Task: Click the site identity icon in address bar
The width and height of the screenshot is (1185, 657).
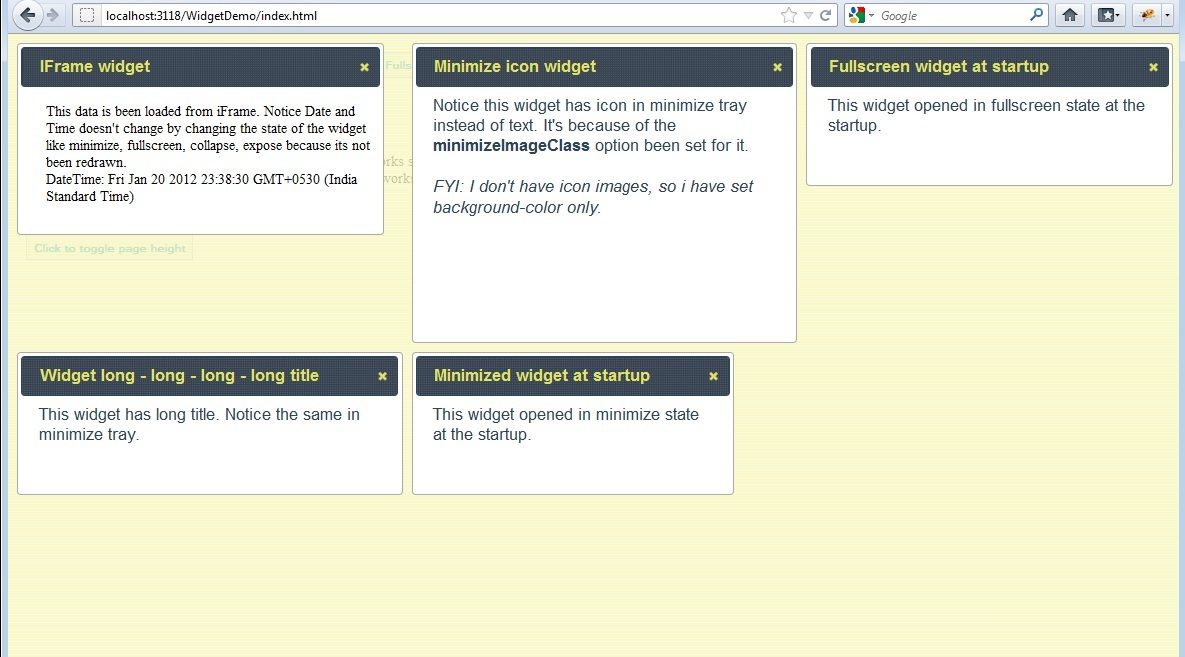Action: click(x=85, y=15)
